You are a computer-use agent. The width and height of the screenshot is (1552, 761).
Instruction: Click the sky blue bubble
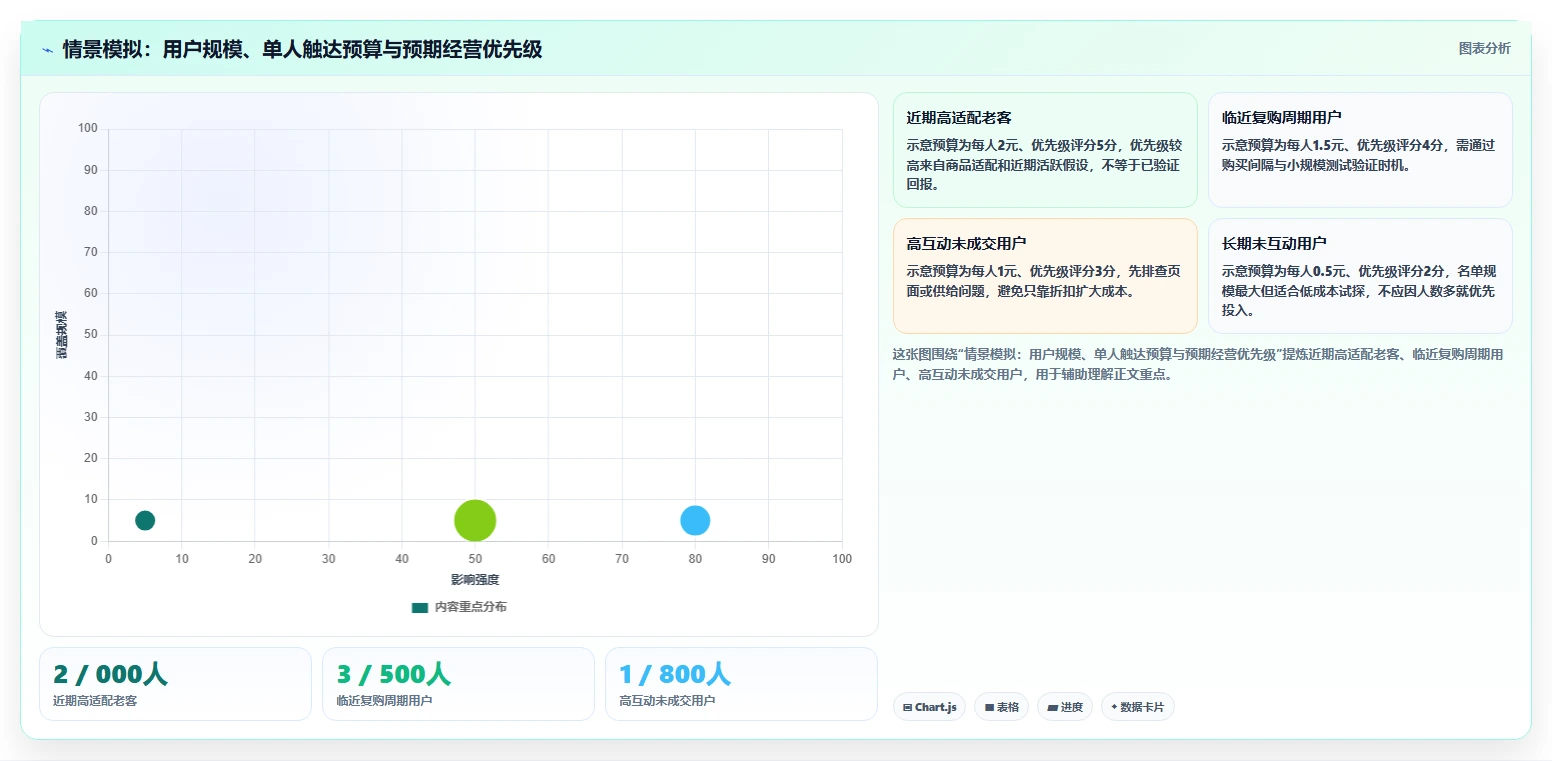pyautogui.click(x=695, y=520)
